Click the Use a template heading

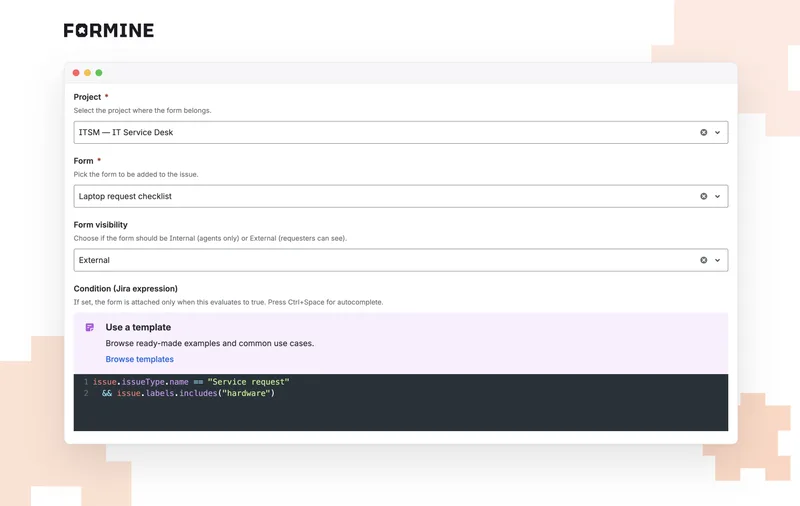click(x=138, y=327)
